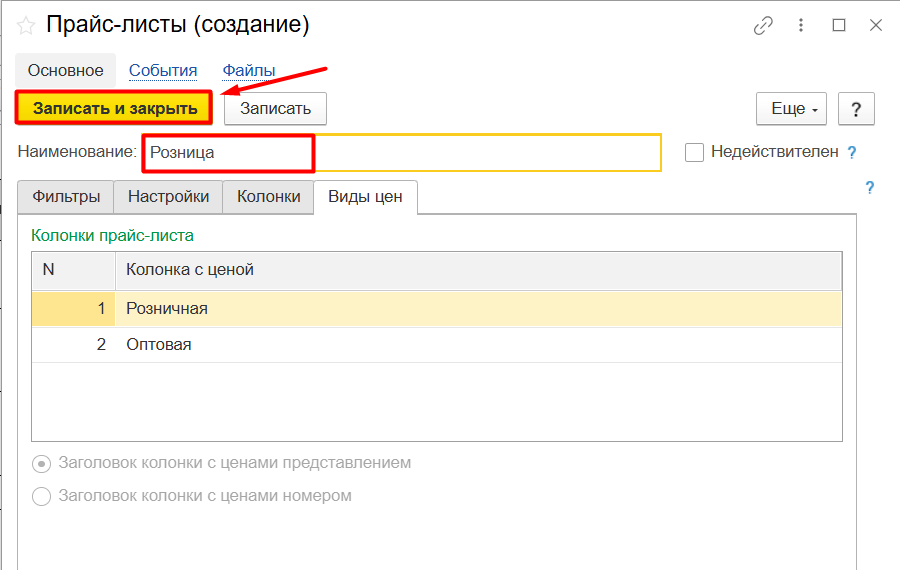Click the Записать button
This screenshot has height=570, width=900.
[275, 109]
